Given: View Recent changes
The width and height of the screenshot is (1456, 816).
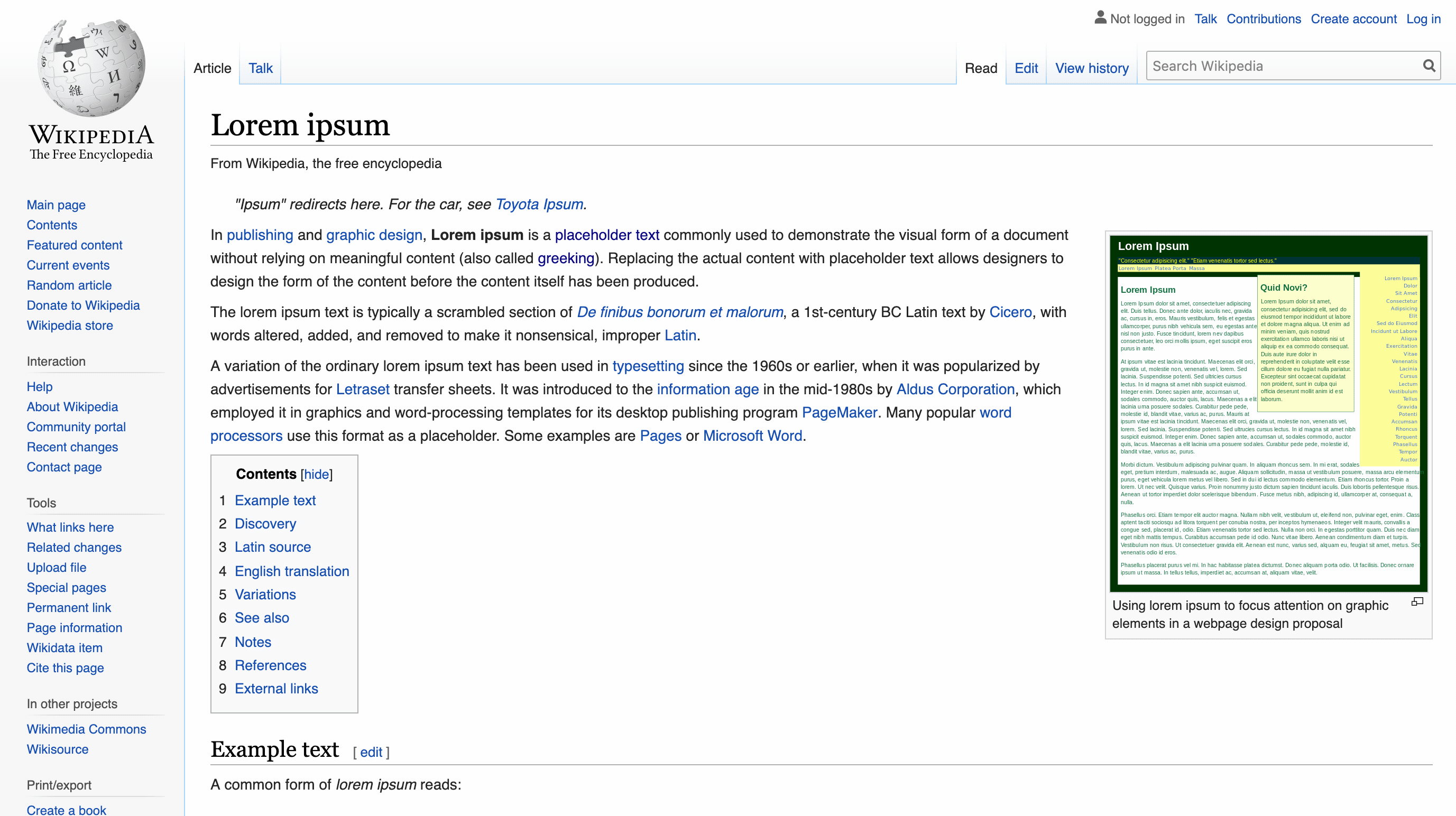Looking at the screenshot, I should [72, 447].
